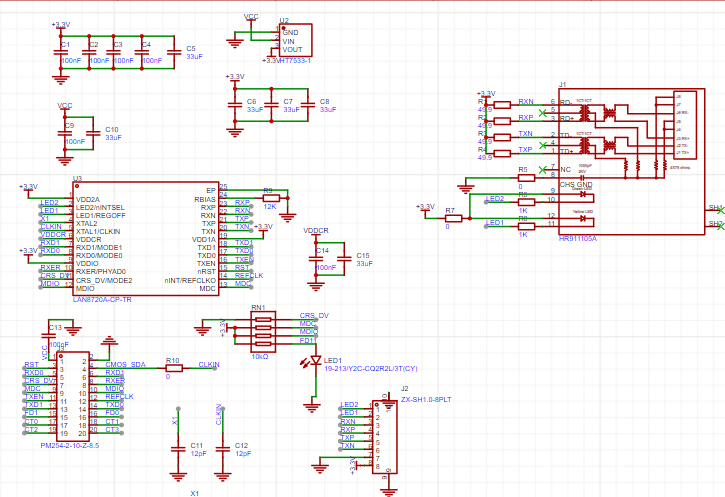Screen dimensions: 725x497
Task: Select the C10 33uF capacitor
Action: [93, 133]
